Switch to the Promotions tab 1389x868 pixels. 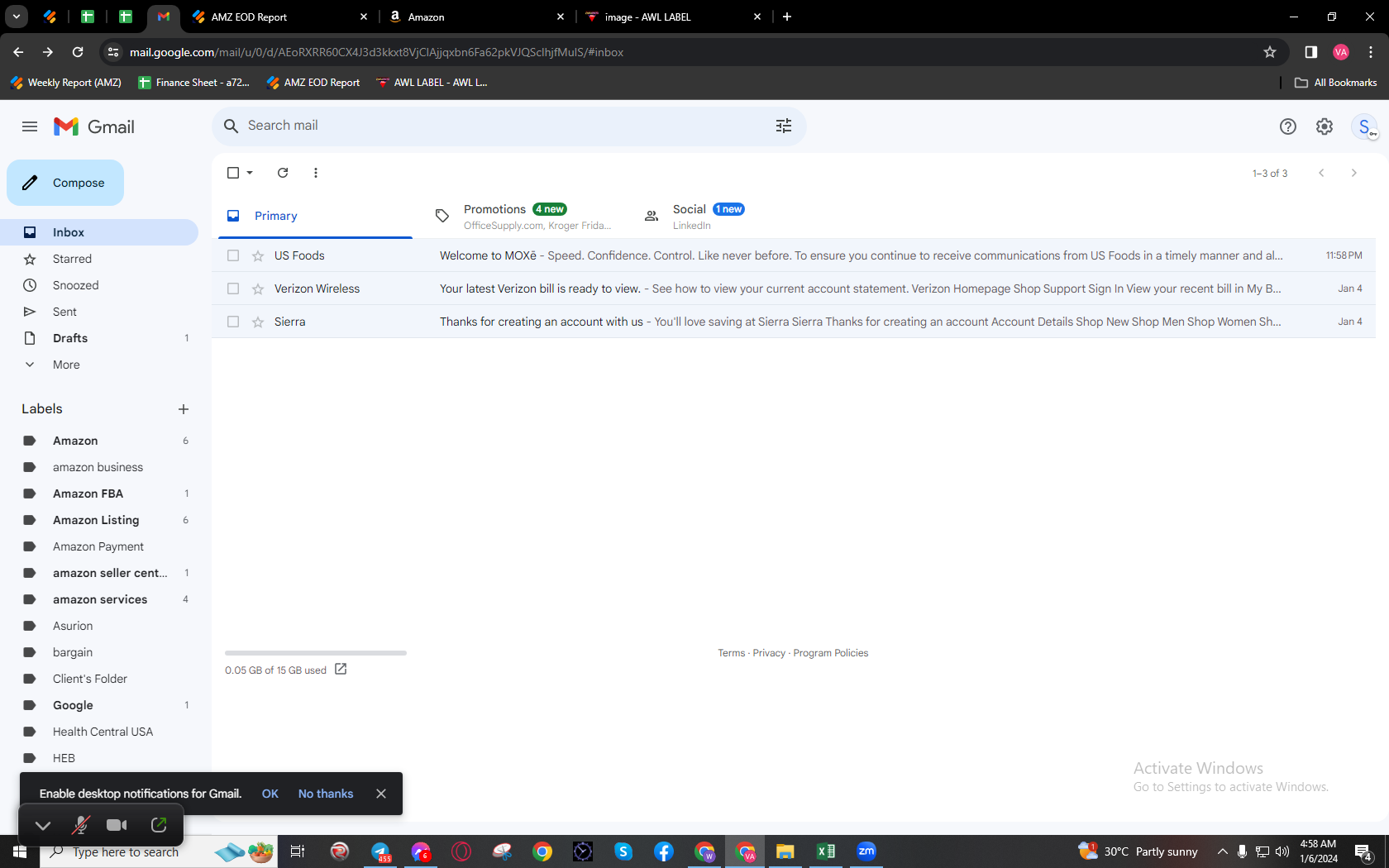point(526,216)
